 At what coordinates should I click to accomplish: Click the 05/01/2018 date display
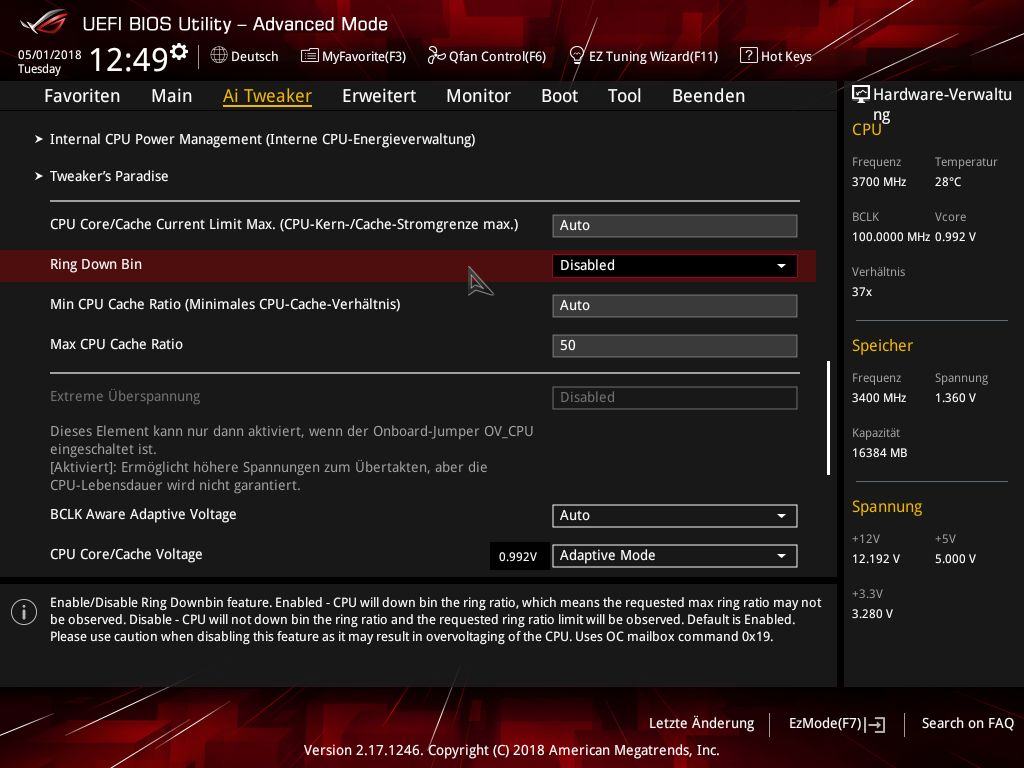click(x=50, y=55)
